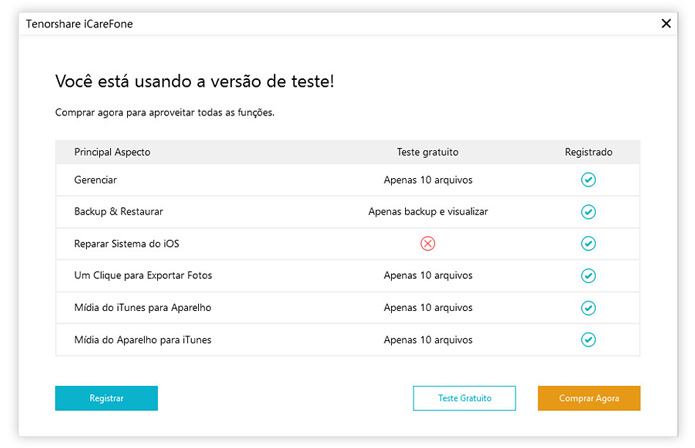Image resolution: width=695 pixels, height=448 pixels.
Task: Click the Tenorshare iCareFone window title
Action: (79, 24)
